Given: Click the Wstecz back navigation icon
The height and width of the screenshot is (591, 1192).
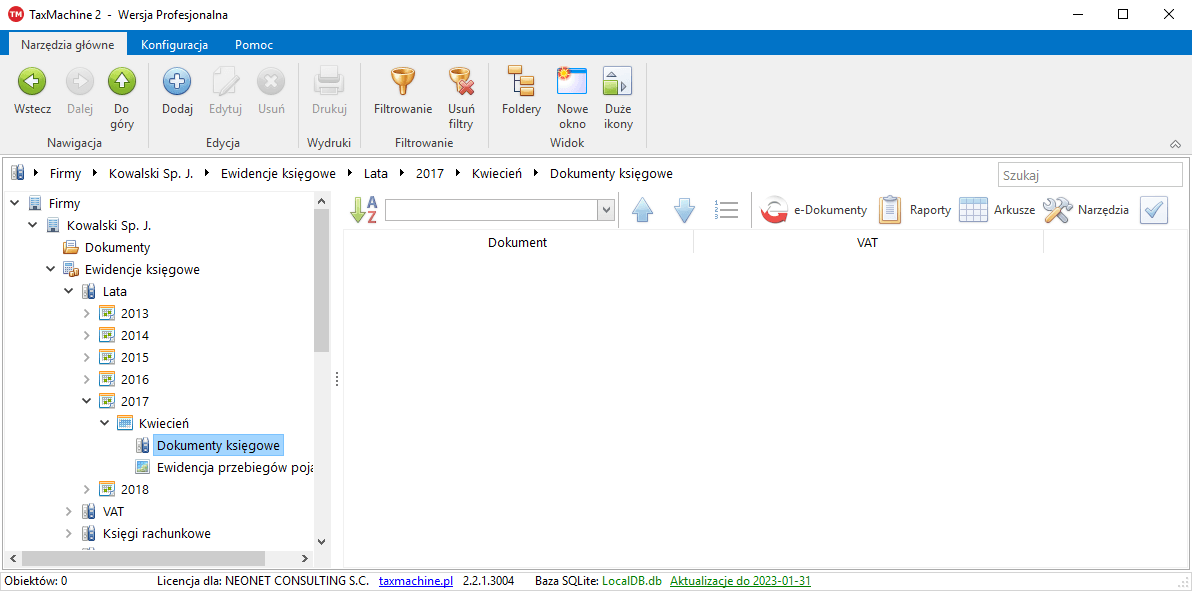Looking at the screenshot, I should (32, 83).
